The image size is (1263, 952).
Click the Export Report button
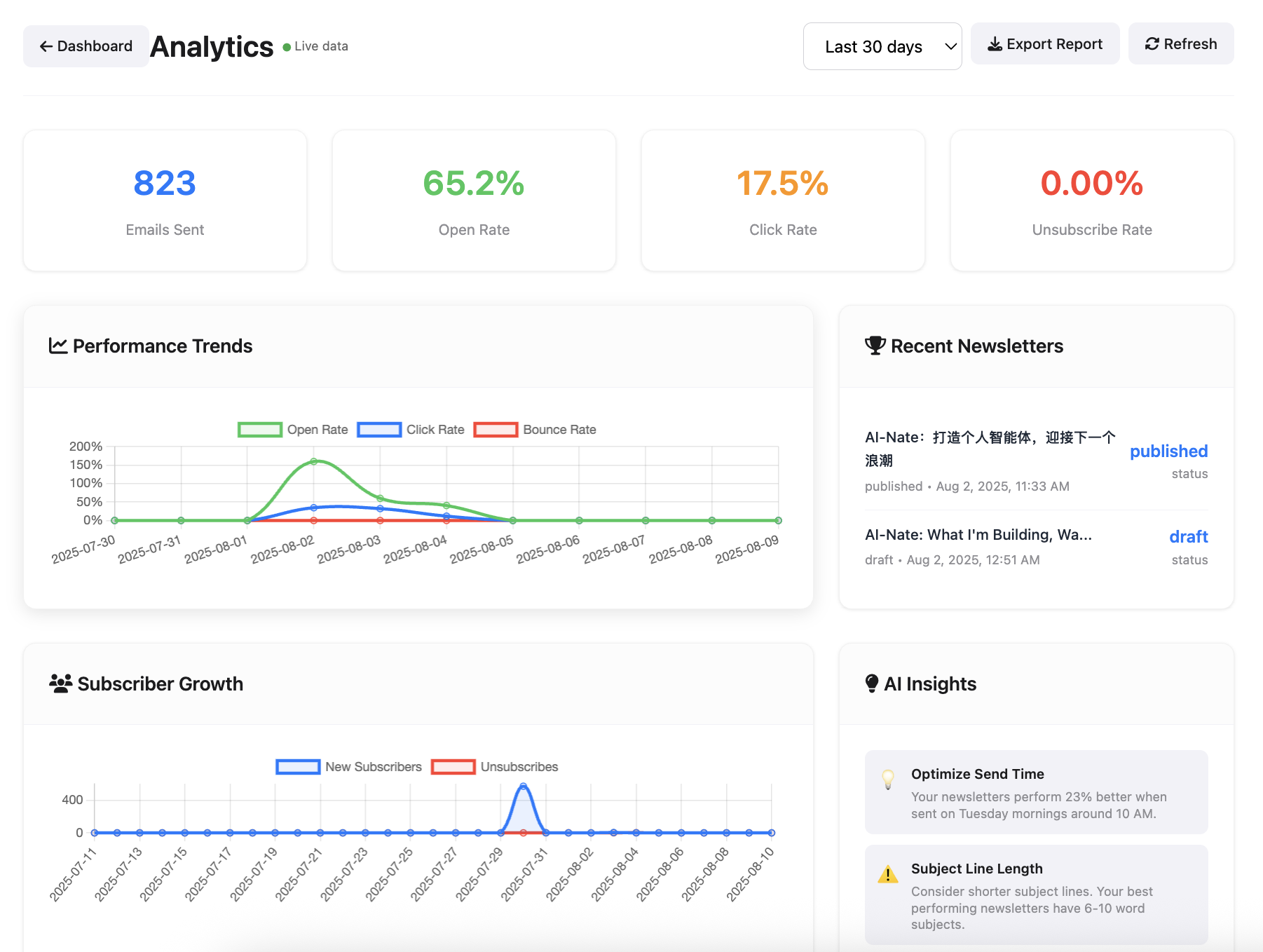[1045, 43]
